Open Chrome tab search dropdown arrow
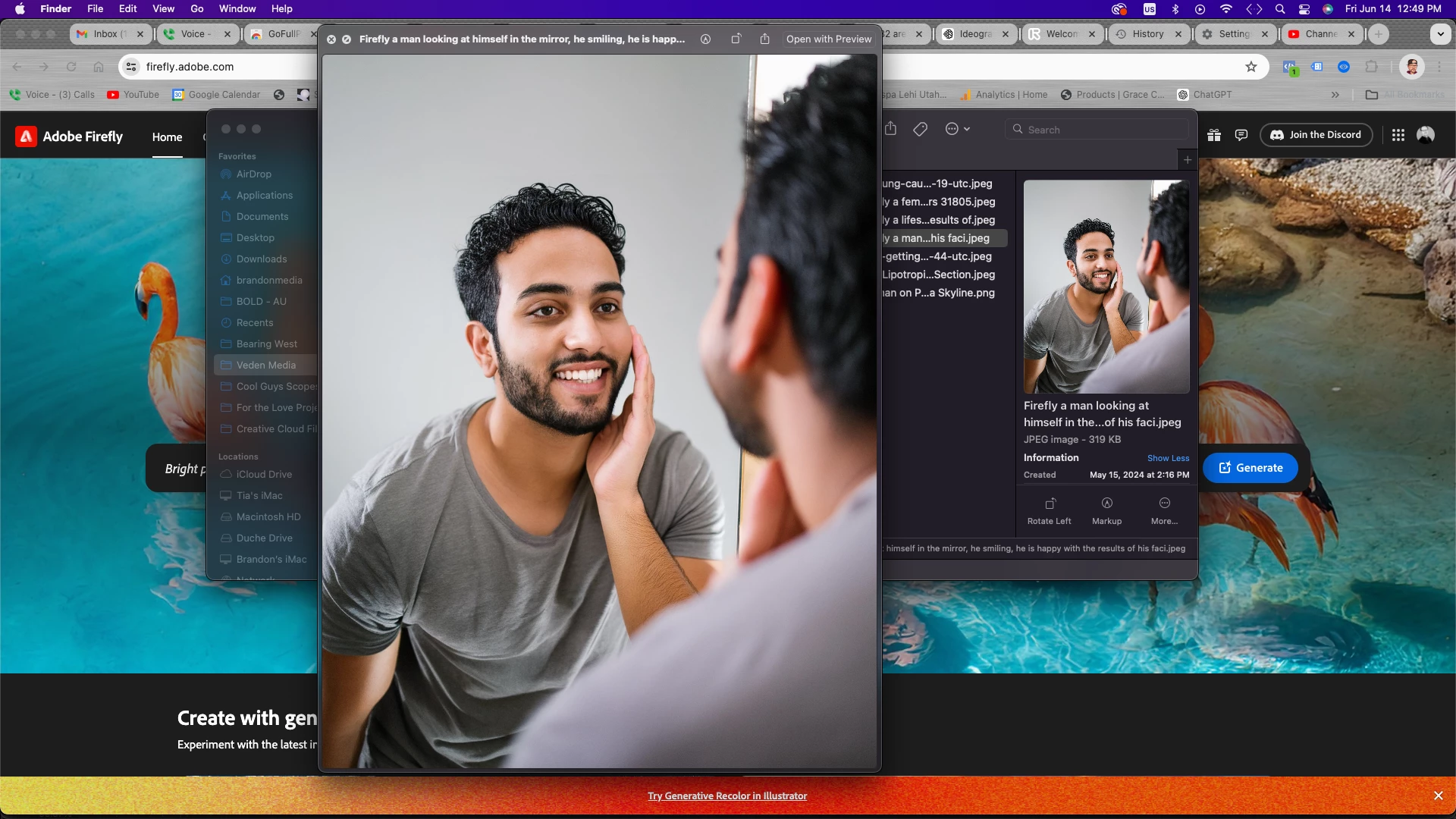Image resolution: width=1456 pixels, height=819 pixels. point(1440,34)
